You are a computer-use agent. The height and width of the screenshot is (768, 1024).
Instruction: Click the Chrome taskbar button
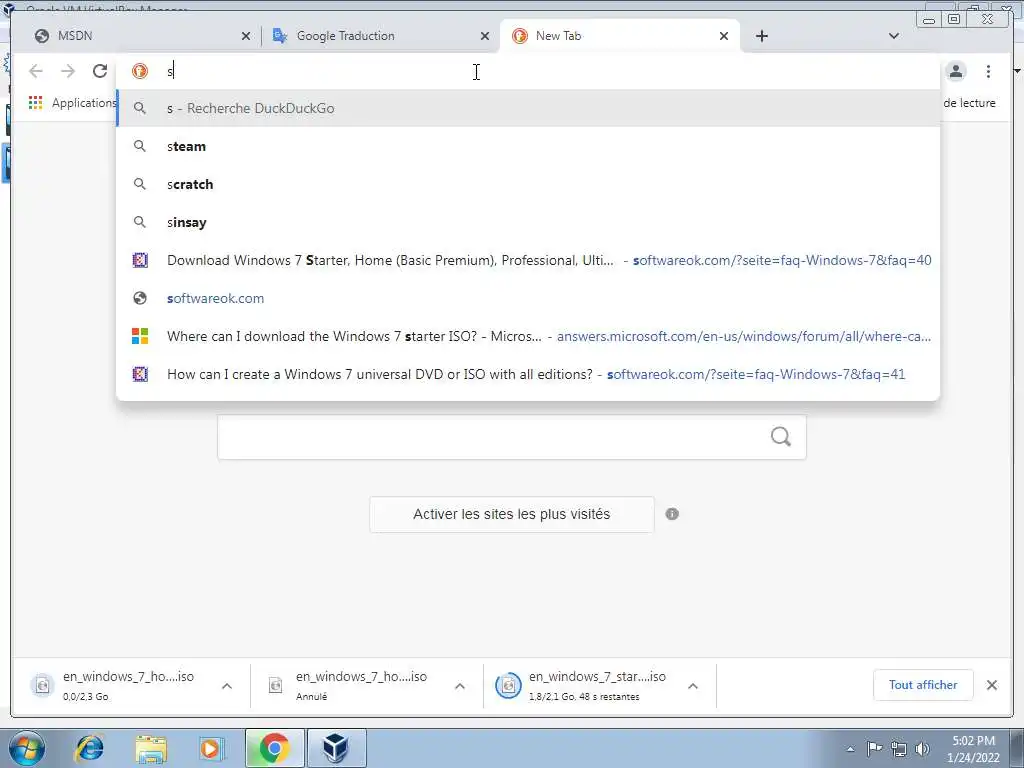(x=274, y=748)
